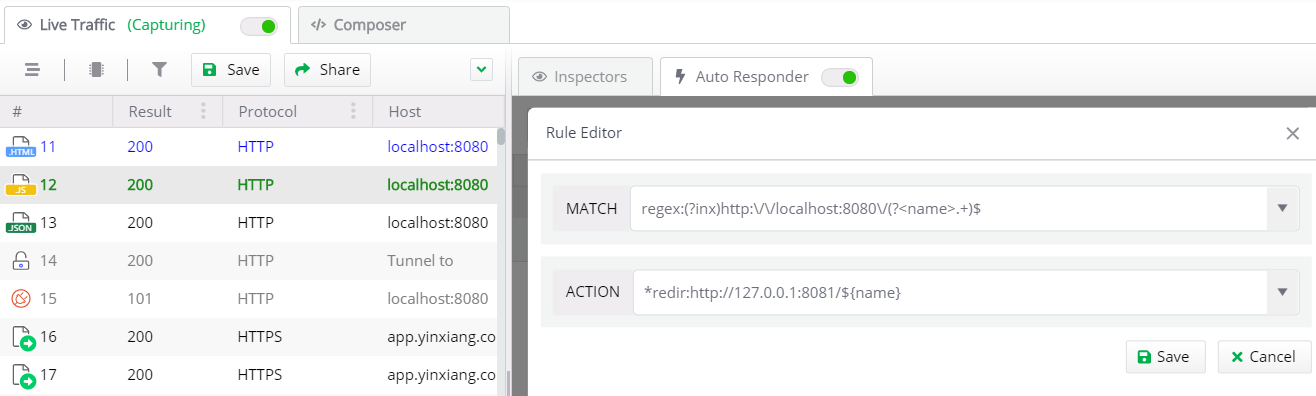Viewport: 1316px width, 396px height.
Task: Save the rule in Rule Editor
Action: (x=1165, y=357)
